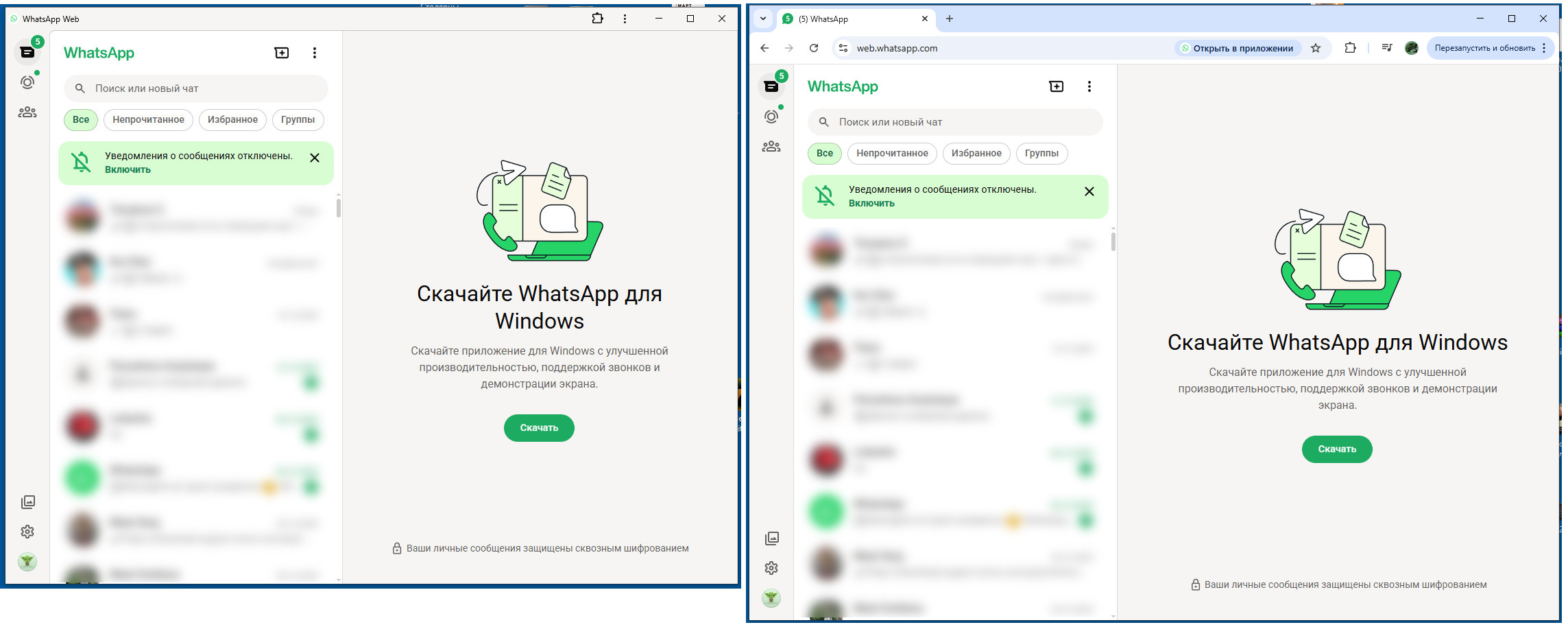
Task: Click the «Скачайте WhatsApp для Windows» heading in the WhatsApp Web app window
Action: point(540,307)
